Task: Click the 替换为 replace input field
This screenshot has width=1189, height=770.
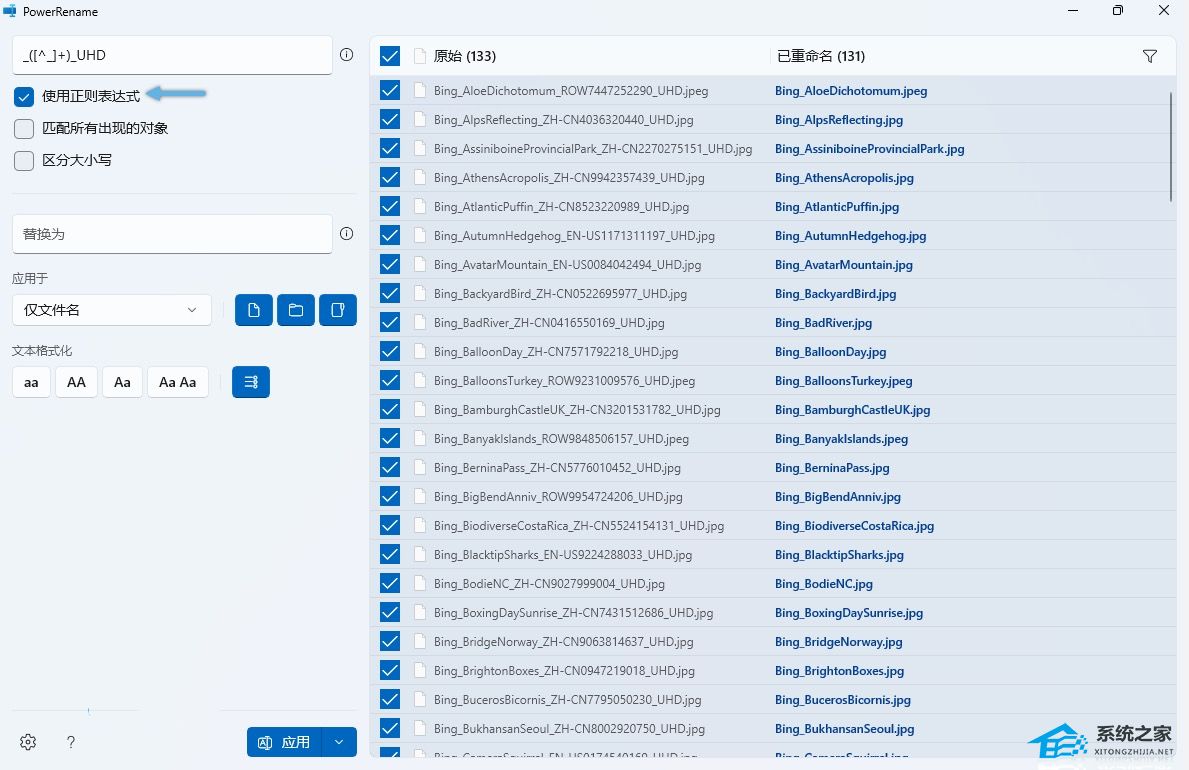Action: coord(172,234)
